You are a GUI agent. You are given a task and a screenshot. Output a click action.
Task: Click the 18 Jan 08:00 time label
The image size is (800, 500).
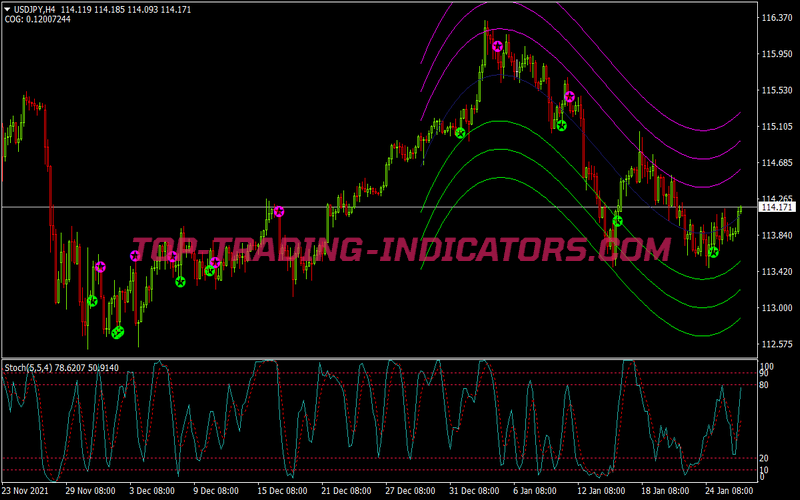pos(665,491)
